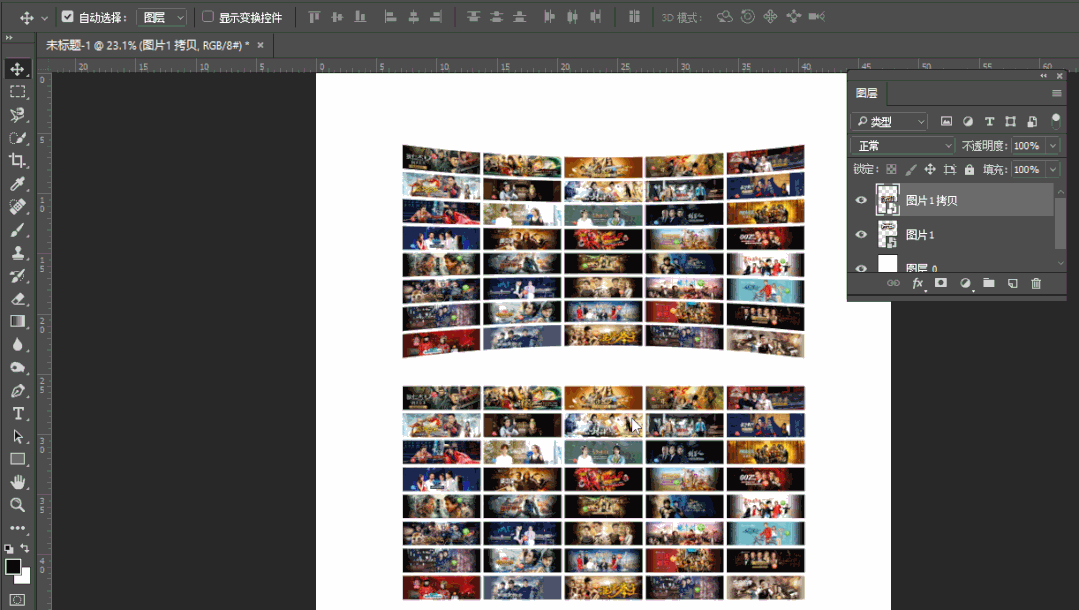Viewport: 1079px width, 610px height.
Task: Click add layer style fx icon
Action: pos(917,284)
